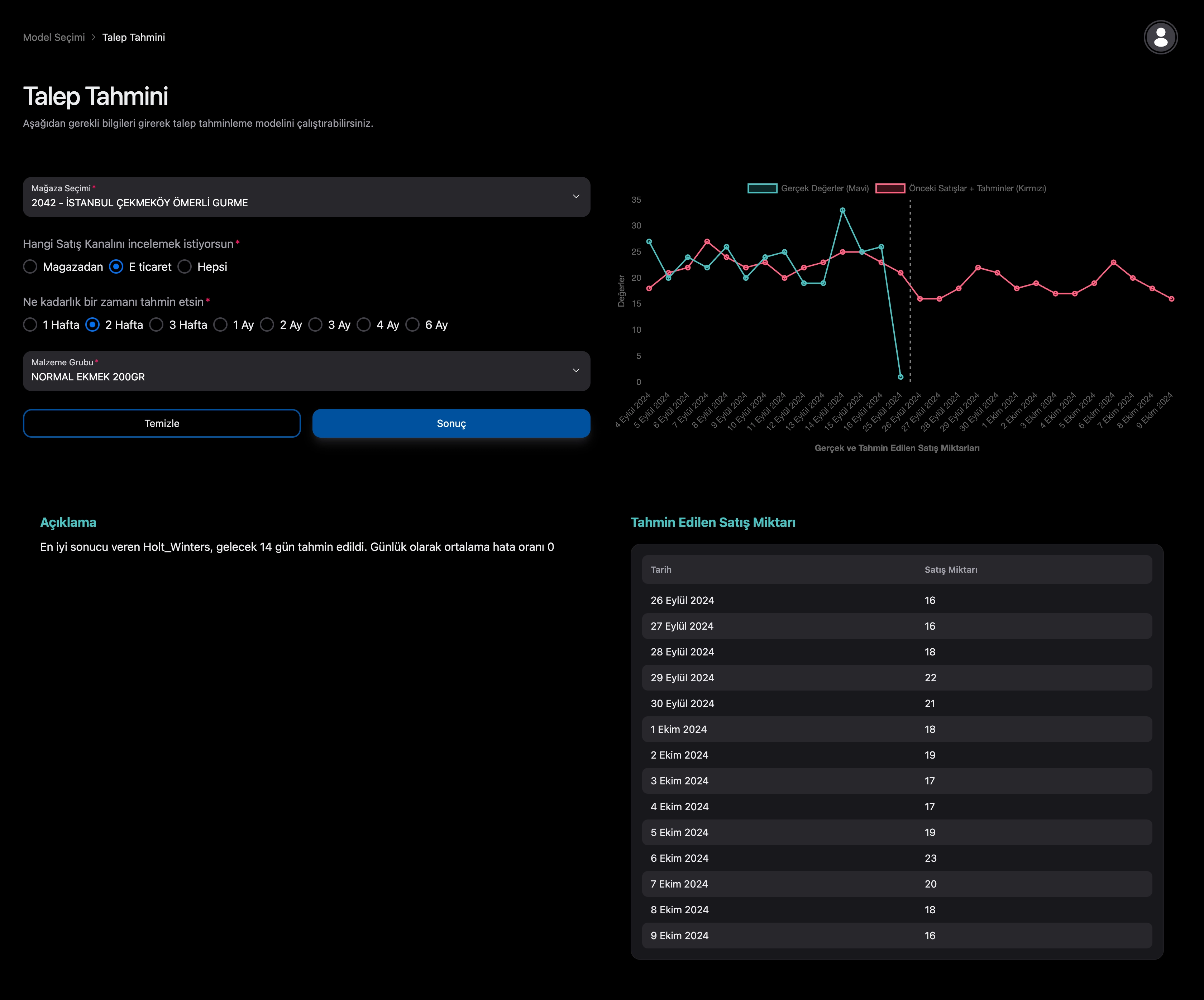Select the Hepsi sales channel option

(x=185, y=266)
